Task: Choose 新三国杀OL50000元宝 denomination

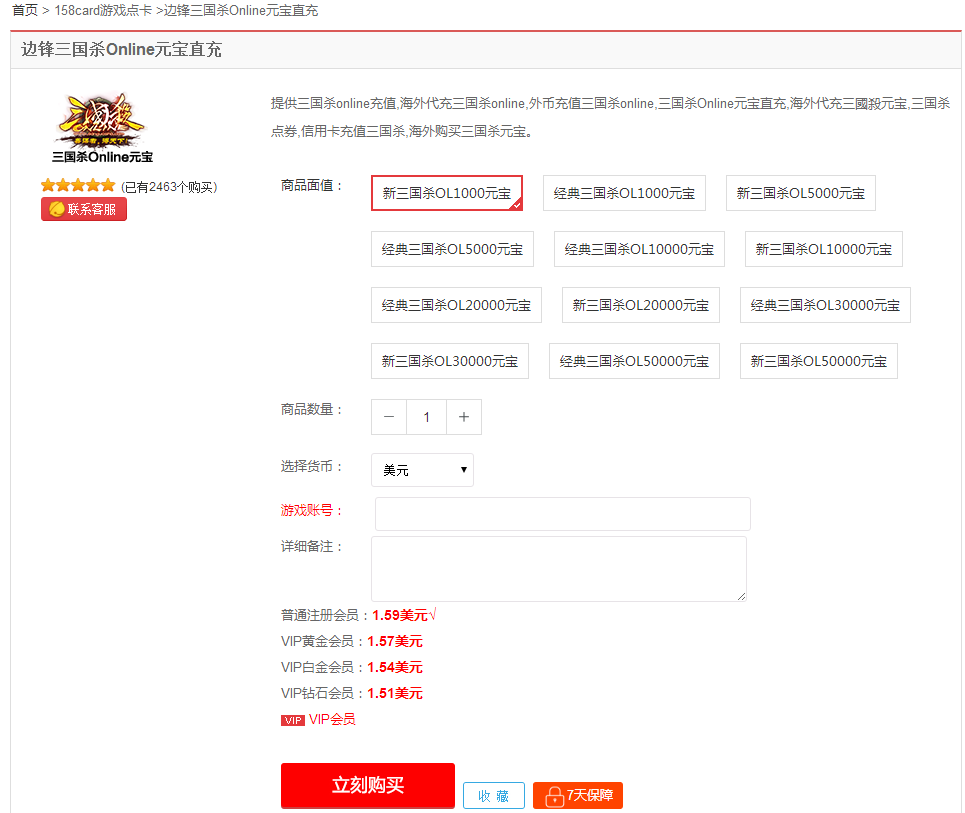Action: (819, 361)
